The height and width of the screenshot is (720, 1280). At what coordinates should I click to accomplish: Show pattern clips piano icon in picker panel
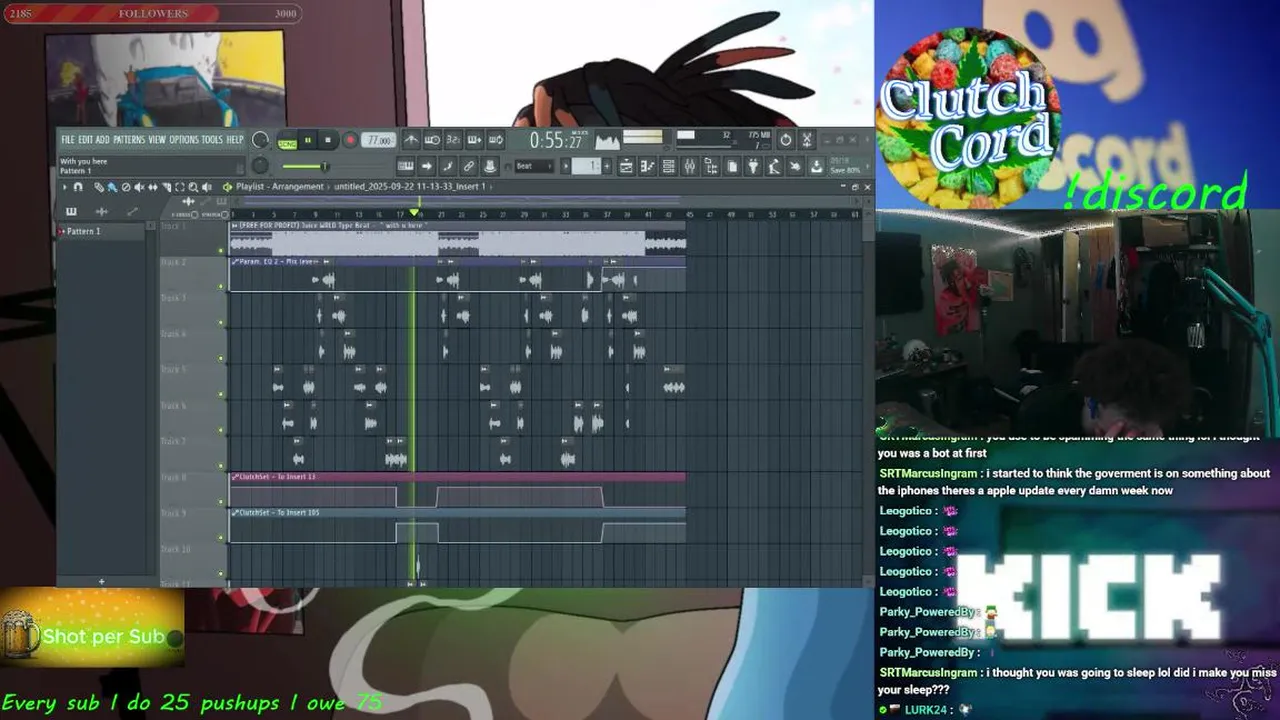71,211
